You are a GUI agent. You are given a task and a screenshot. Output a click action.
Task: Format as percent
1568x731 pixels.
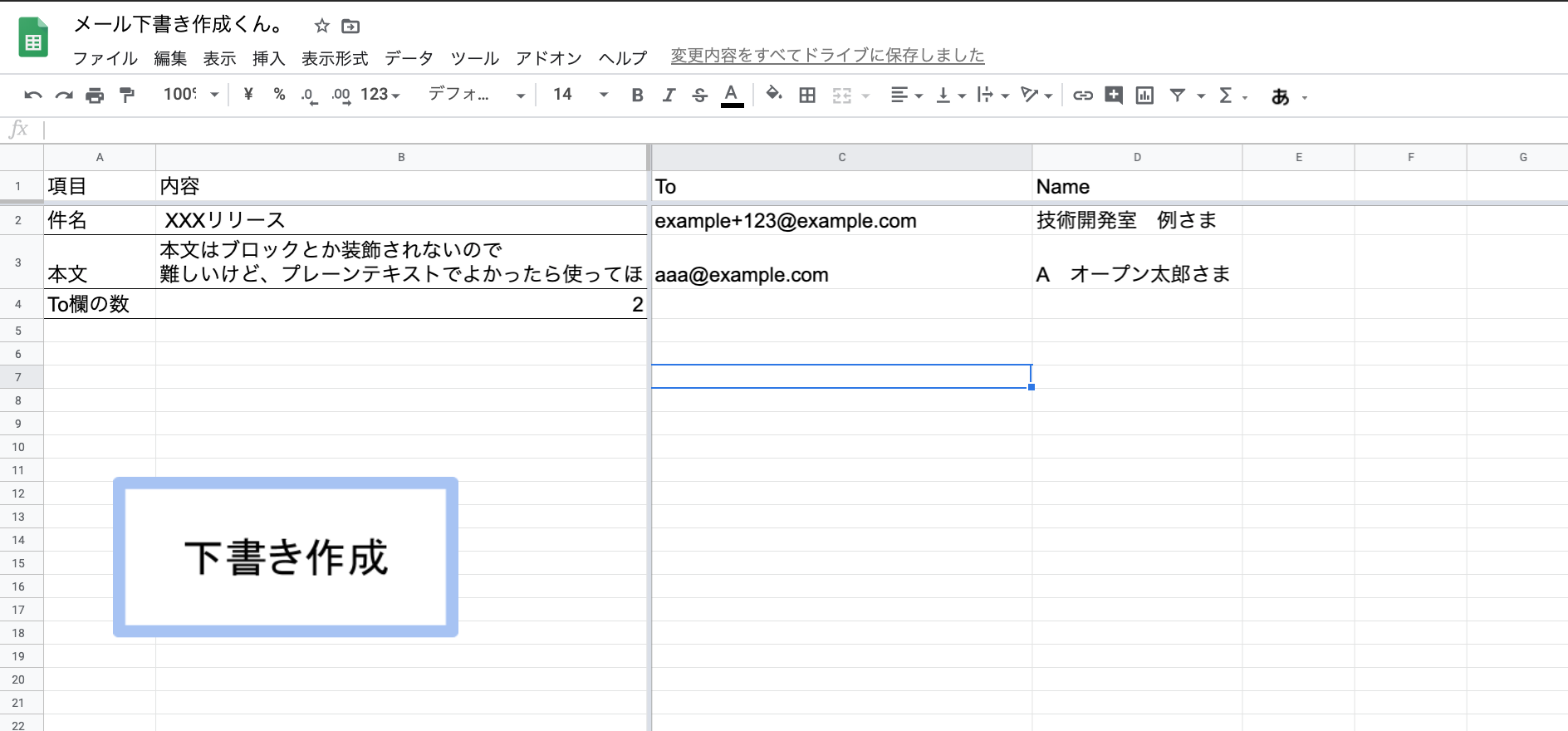pos(279,95)
